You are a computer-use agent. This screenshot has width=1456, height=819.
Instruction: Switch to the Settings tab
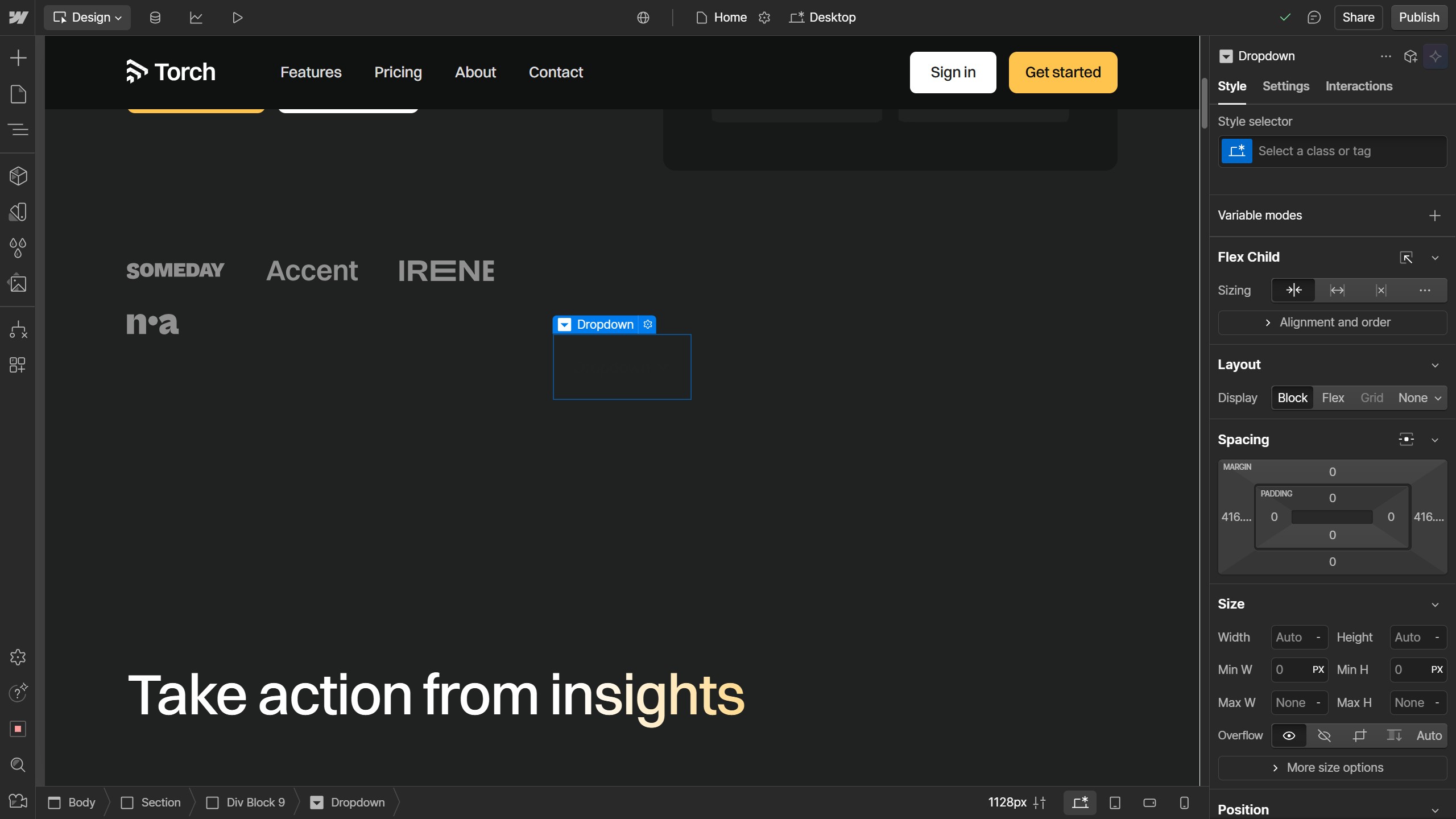point(1286,86)
